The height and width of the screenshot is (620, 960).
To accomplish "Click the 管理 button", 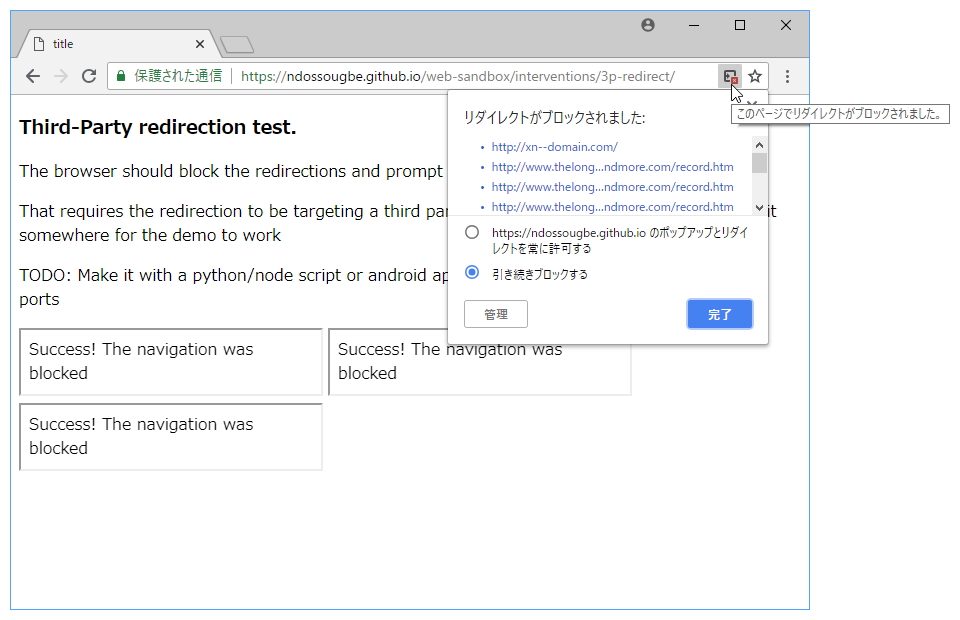I will click(x=496, y=314).
